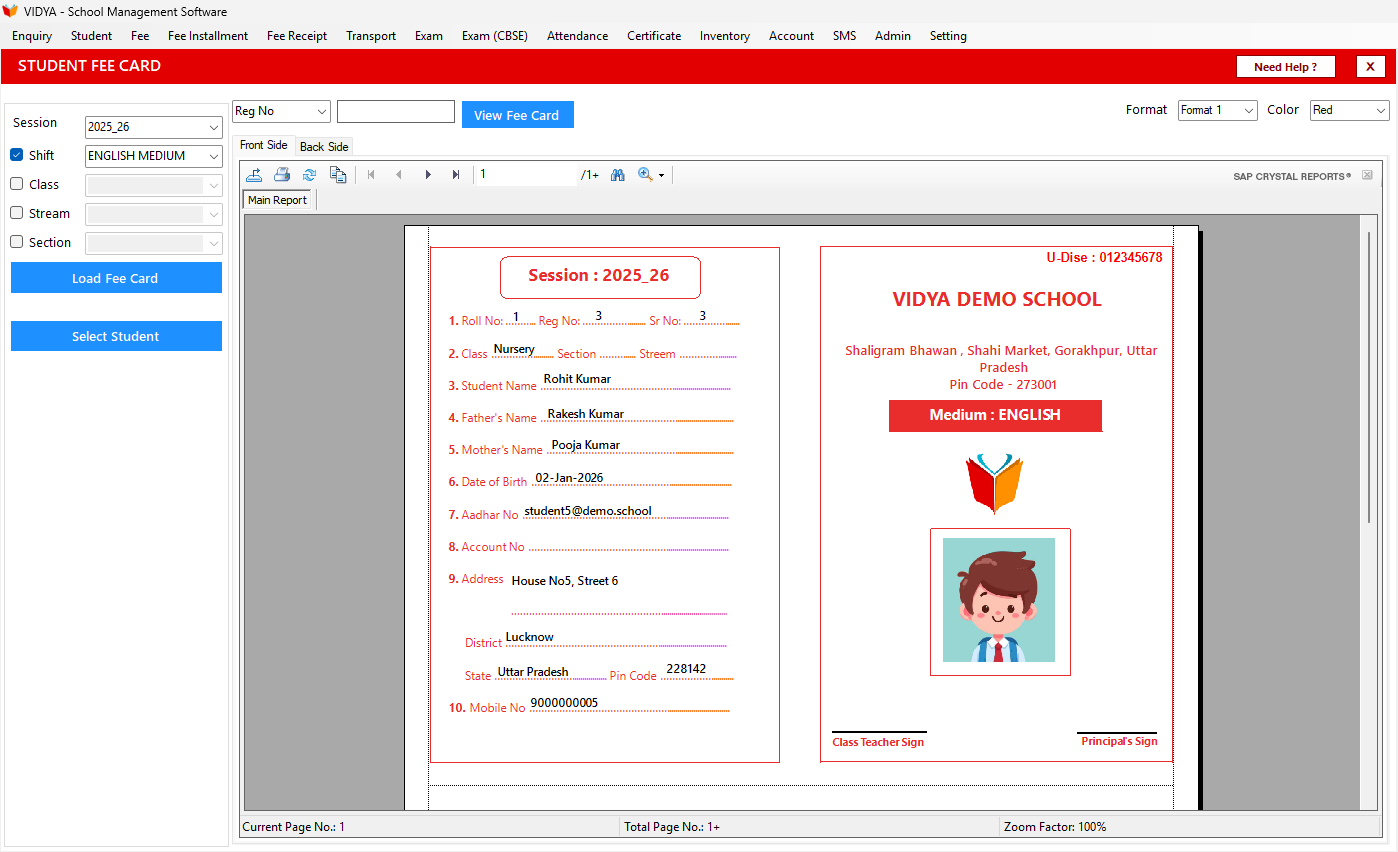This screenshot has width=1398, height=852.
Task: Open the Fee Installment menu
Action: coord(208,36)
